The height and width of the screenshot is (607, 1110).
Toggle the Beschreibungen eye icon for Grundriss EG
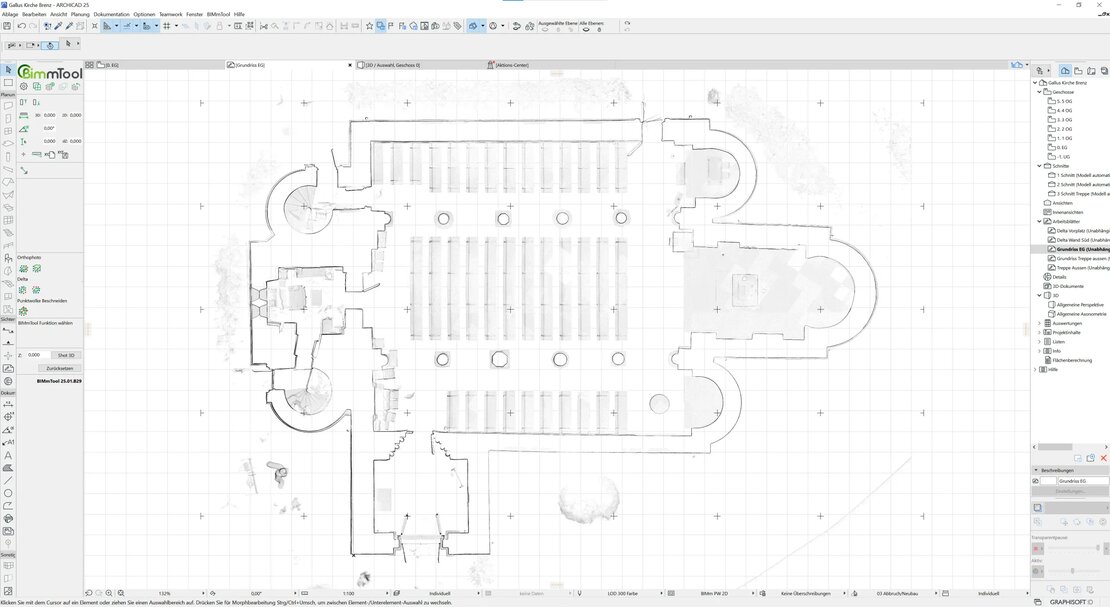[1035, 481]
